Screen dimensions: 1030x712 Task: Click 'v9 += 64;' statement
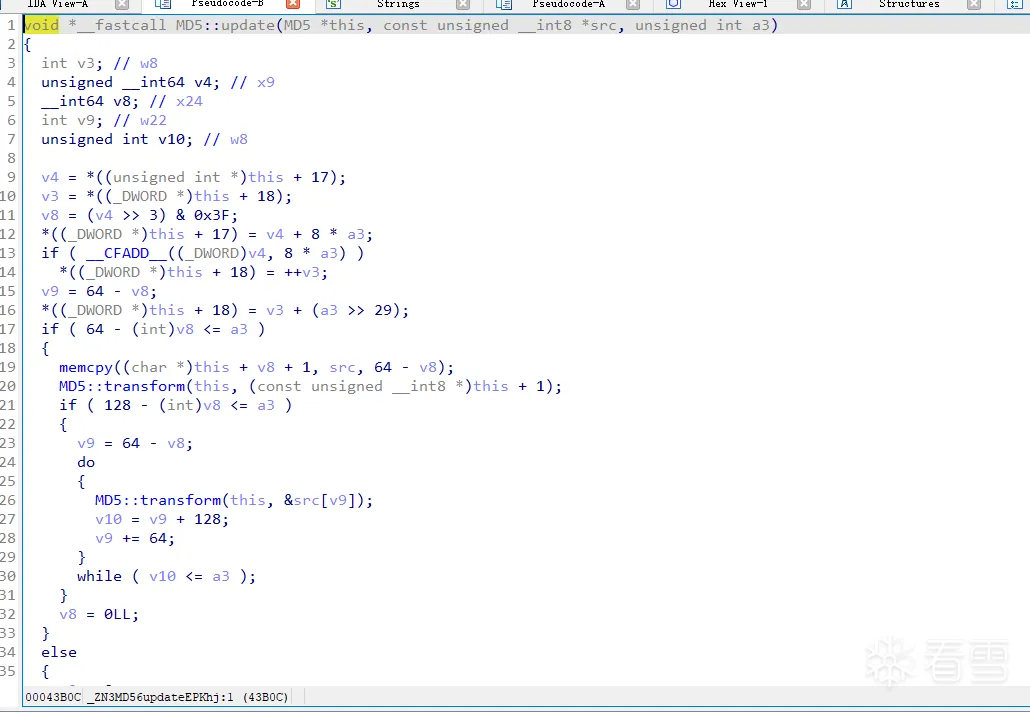pos(135,539)
